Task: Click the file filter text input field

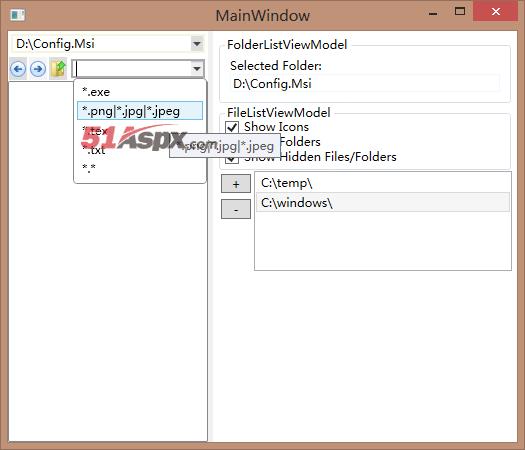Action: pos(132,69)
